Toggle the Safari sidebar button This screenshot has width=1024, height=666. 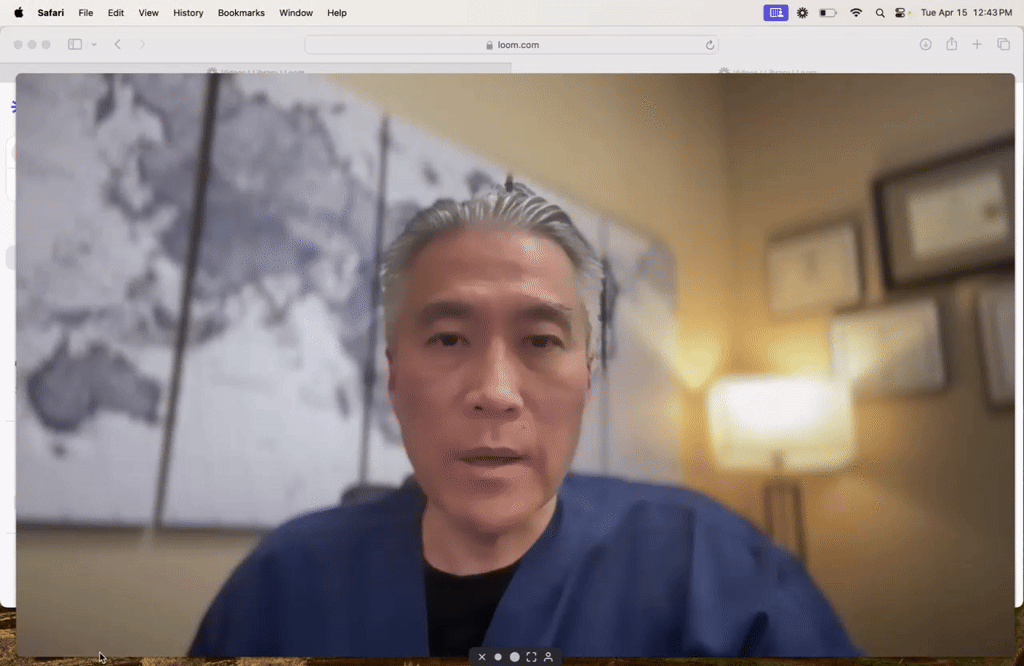(75, 44)
